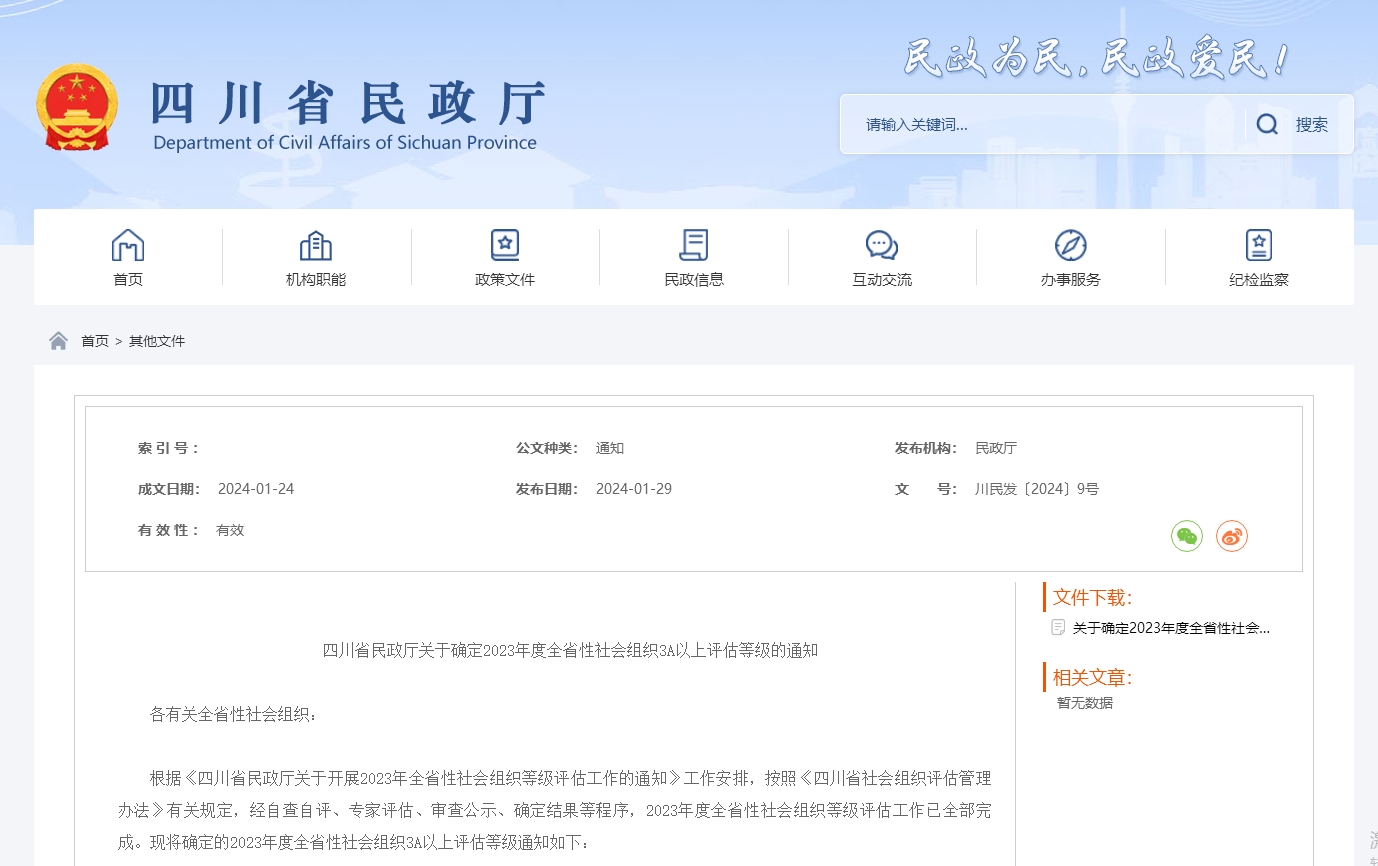Screen dimensions: 1378x866
Task: Click the document icon above 政策文件
Action: 505,245
